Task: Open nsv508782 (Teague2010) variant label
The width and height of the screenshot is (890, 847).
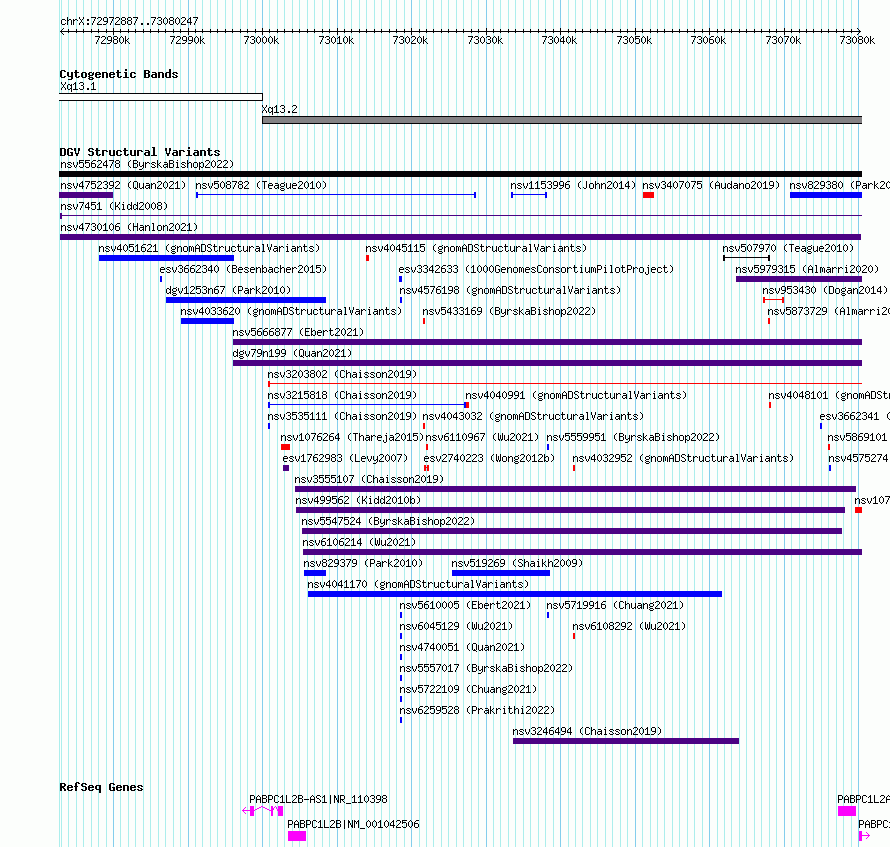Action: pos(261,186)
